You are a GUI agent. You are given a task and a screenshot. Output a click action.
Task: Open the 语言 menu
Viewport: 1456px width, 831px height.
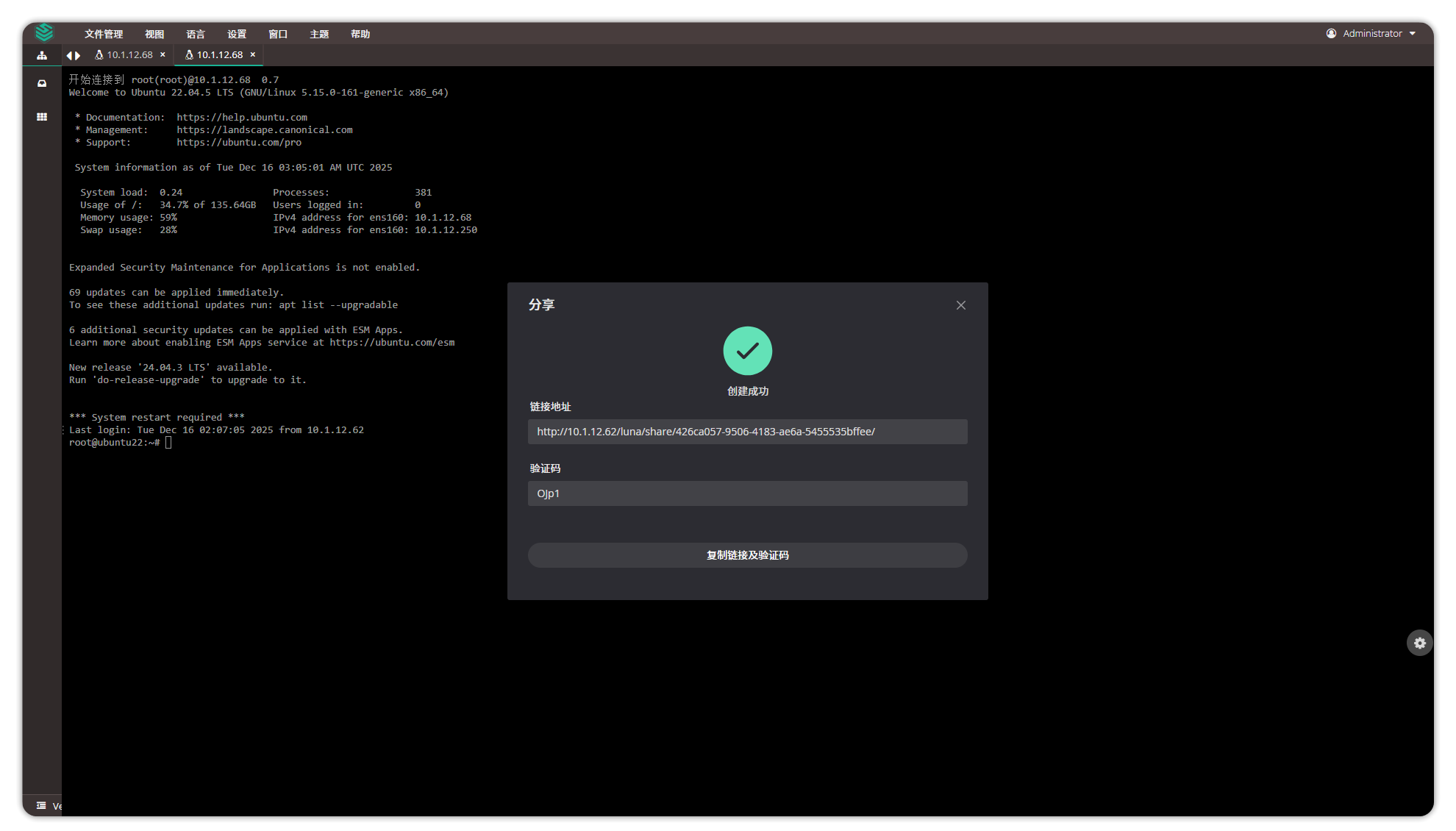(196, 34)
